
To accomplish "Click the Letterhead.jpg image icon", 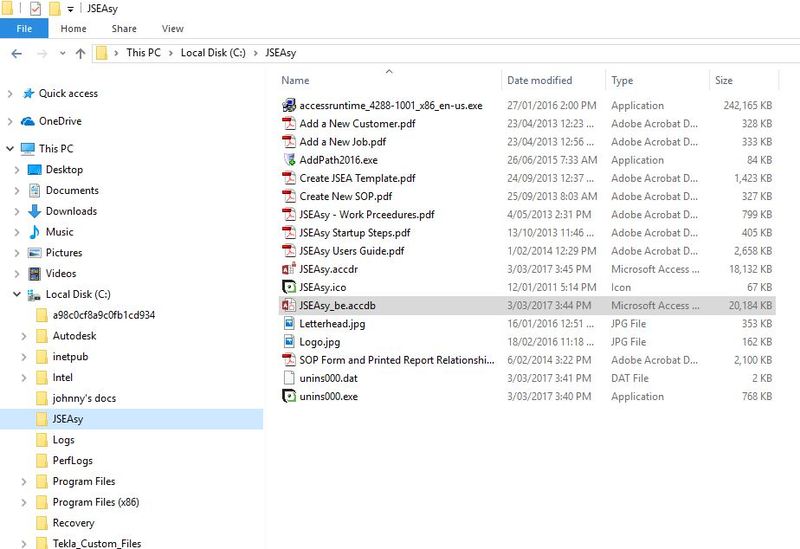I will click(x=289, y=323).
